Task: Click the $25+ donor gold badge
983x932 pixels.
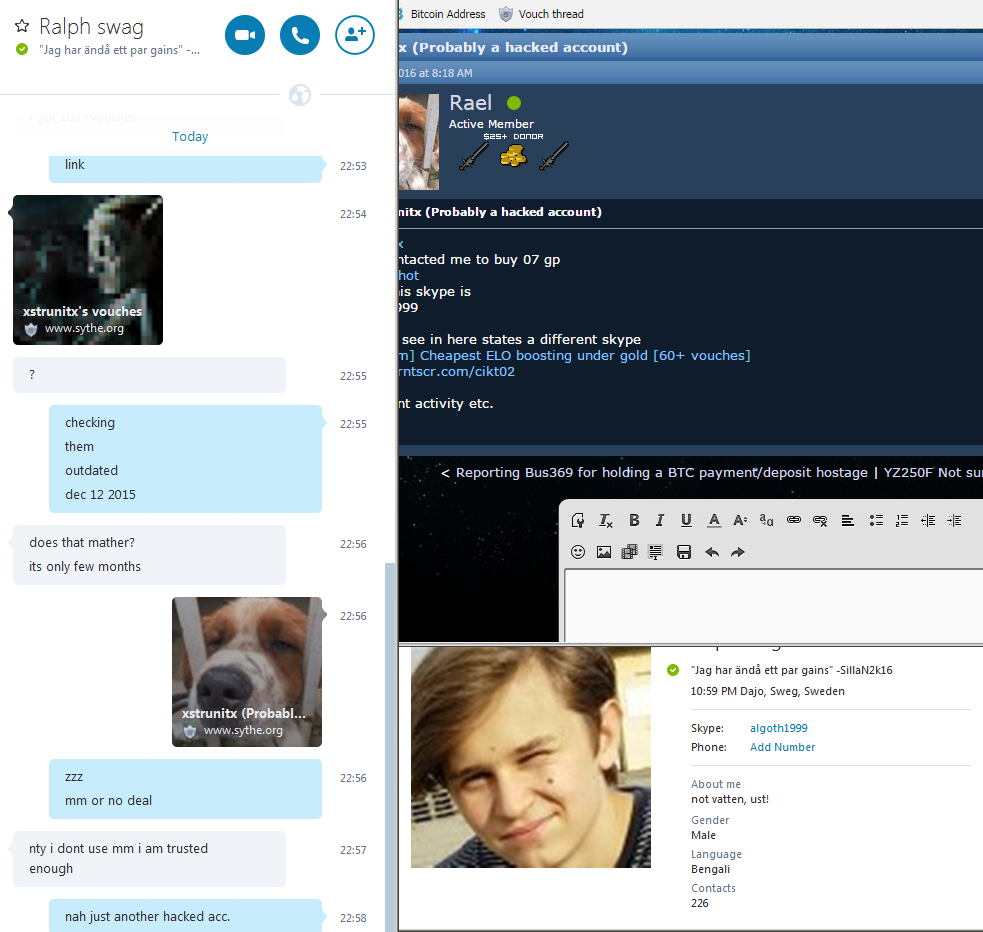Action: 513,155
